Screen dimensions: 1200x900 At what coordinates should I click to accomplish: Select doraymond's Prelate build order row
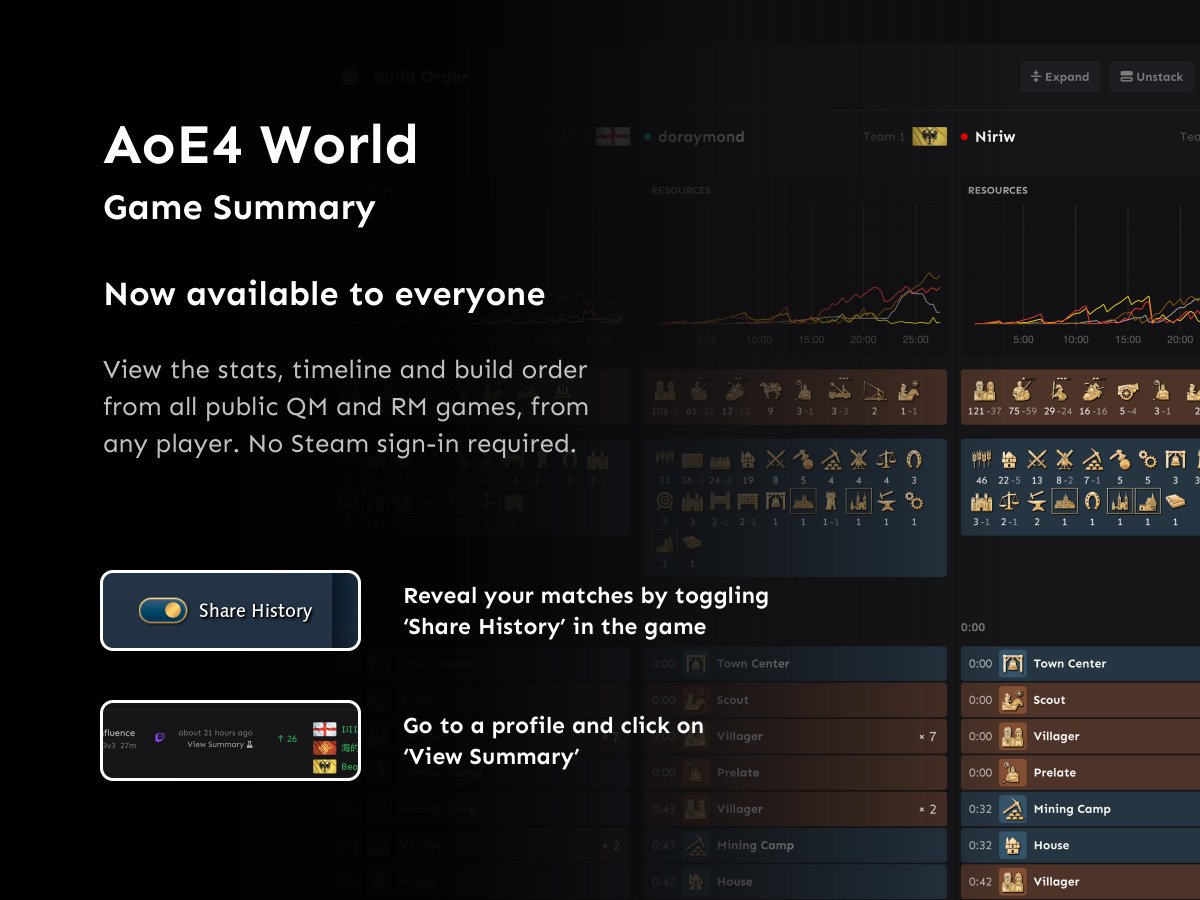click(x=795, y=772)
